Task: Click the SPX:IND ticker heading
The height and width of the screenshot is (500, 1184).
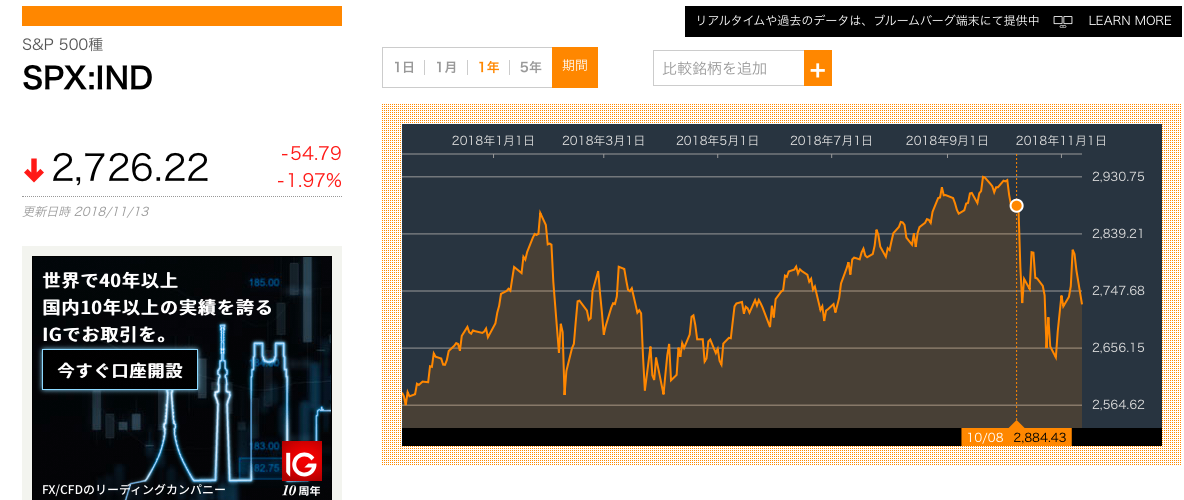Action: [x=88, y=78]
